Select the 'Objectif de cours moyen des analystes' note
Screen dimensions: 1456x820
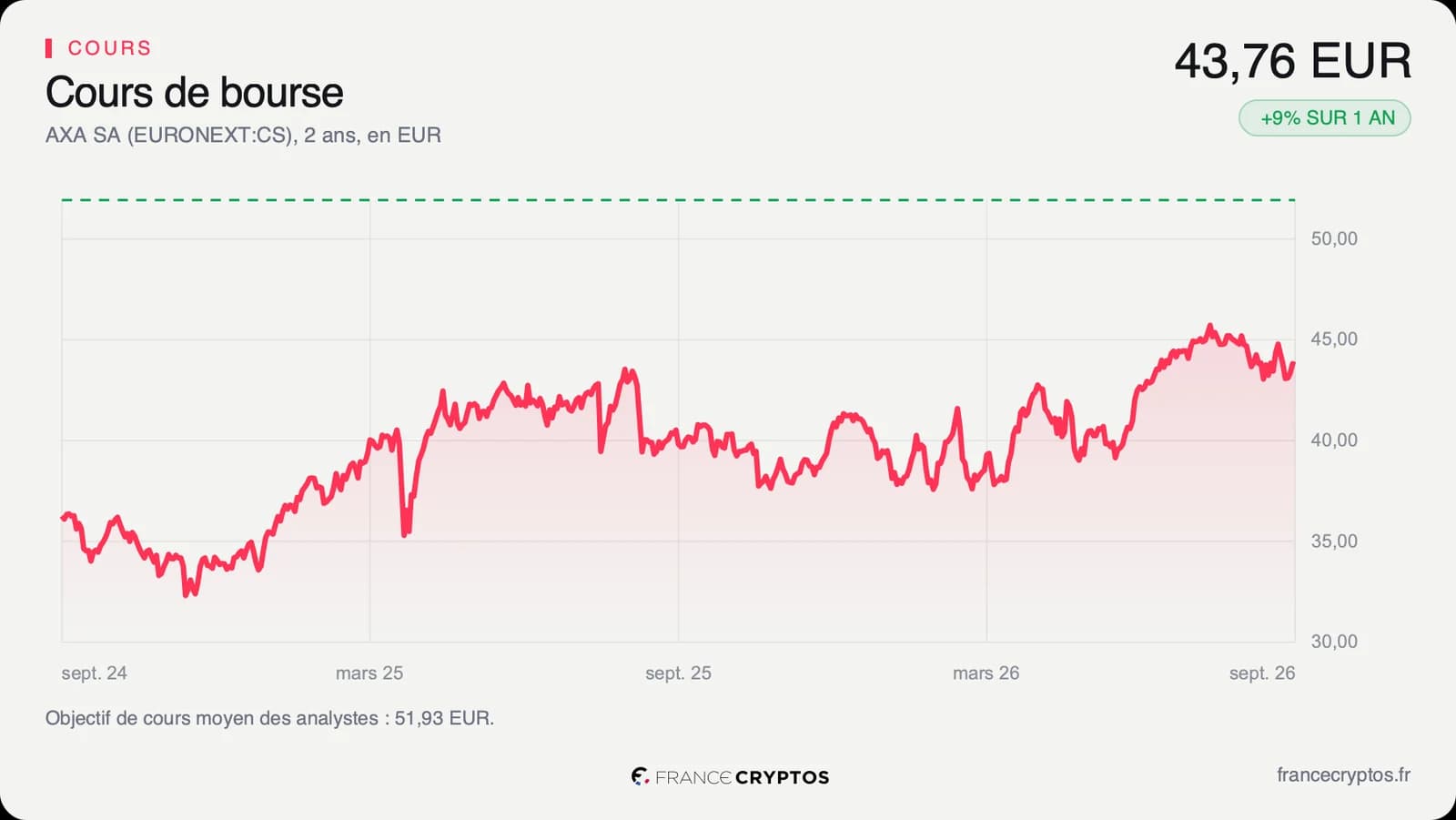click(x=269, y=718)
